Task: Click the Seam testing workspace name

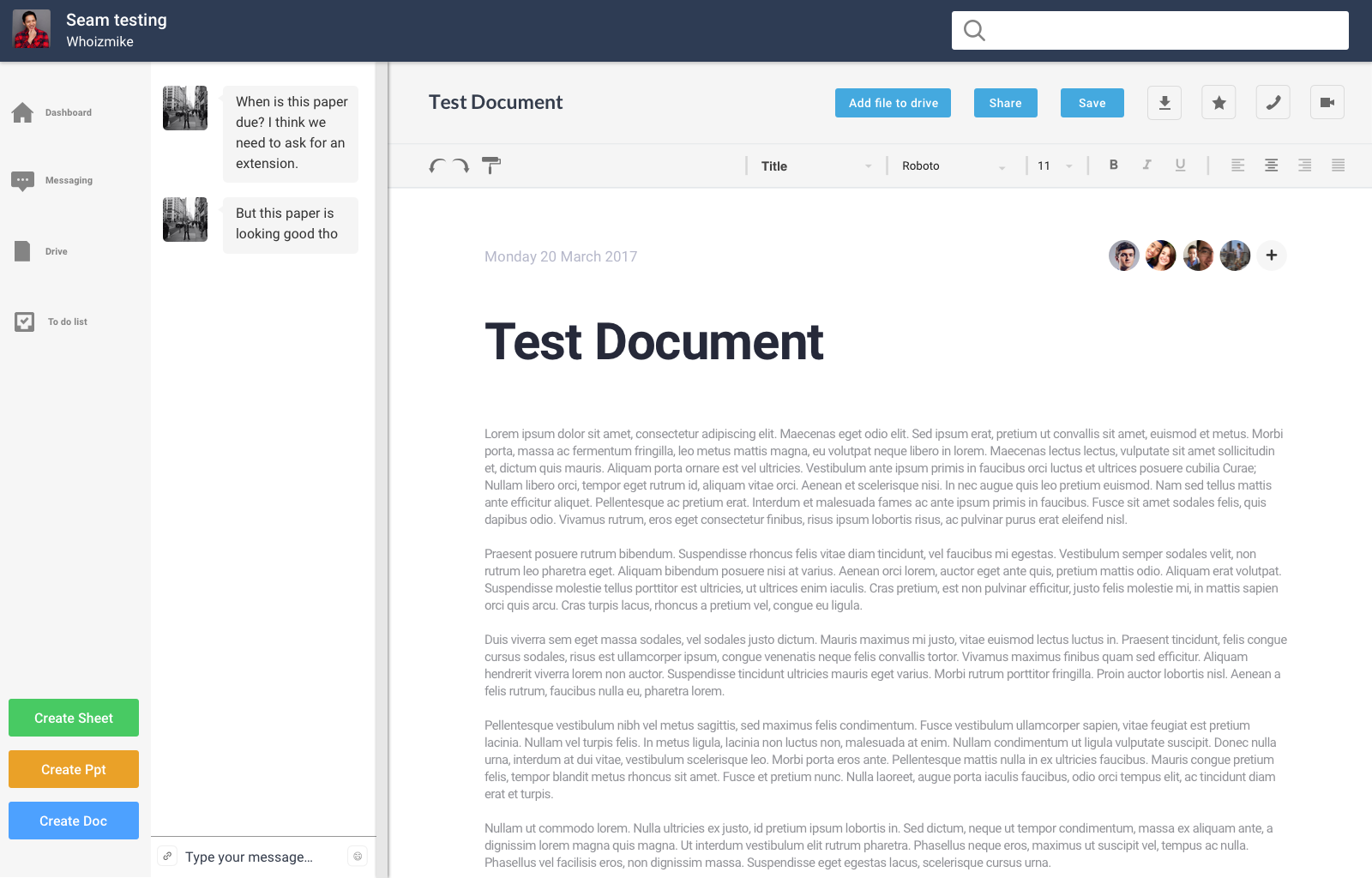Action: click(x=117, y=20)
